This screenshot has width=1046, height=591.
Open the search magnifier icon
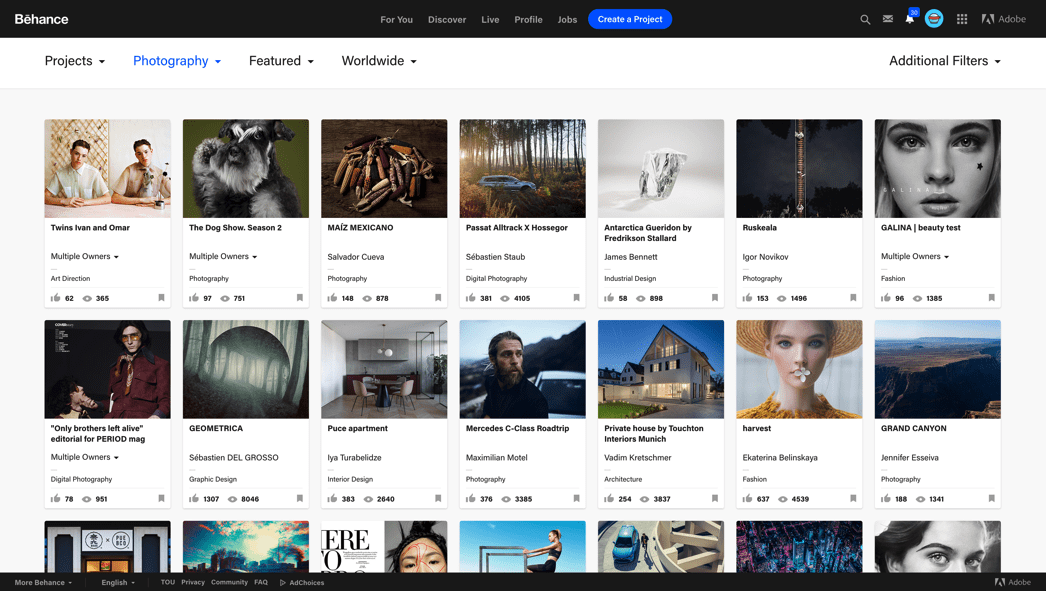[x=865, y=19]
